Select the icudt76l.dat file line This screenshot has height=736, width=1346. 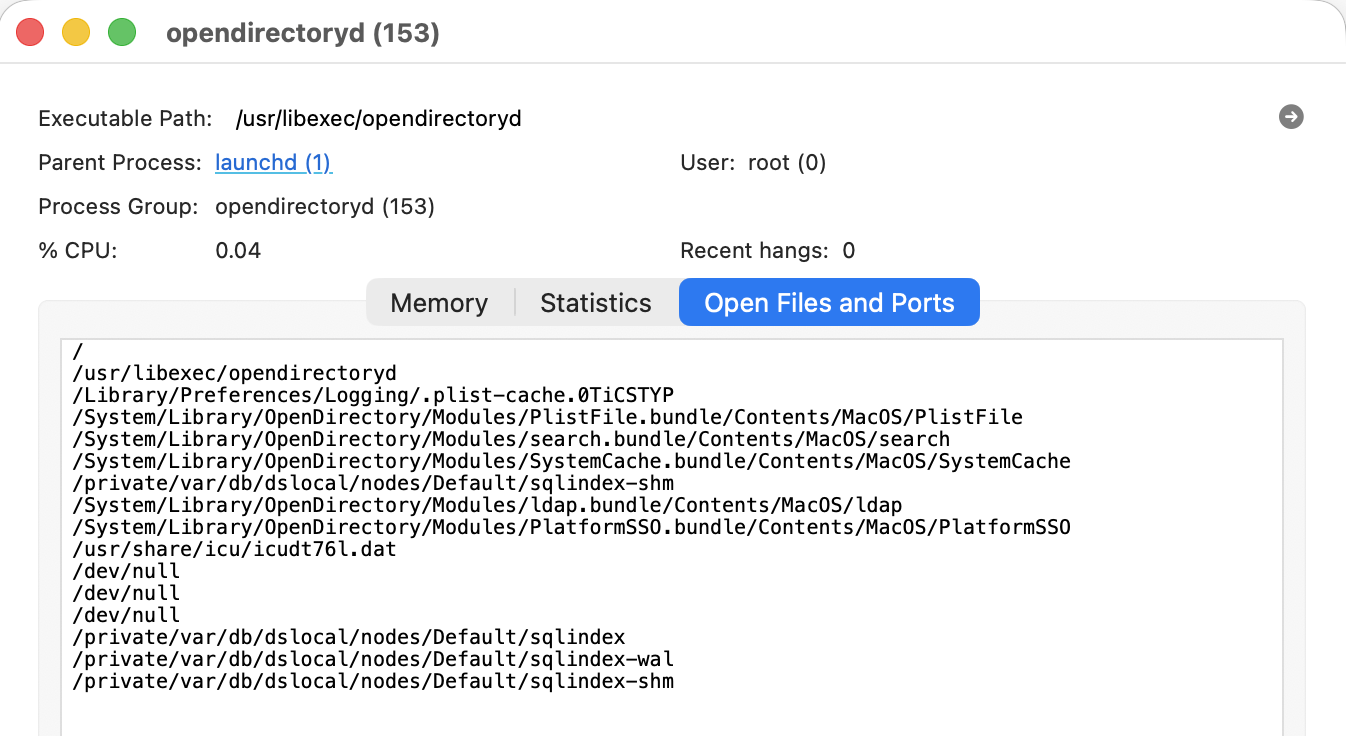(234, 549)
